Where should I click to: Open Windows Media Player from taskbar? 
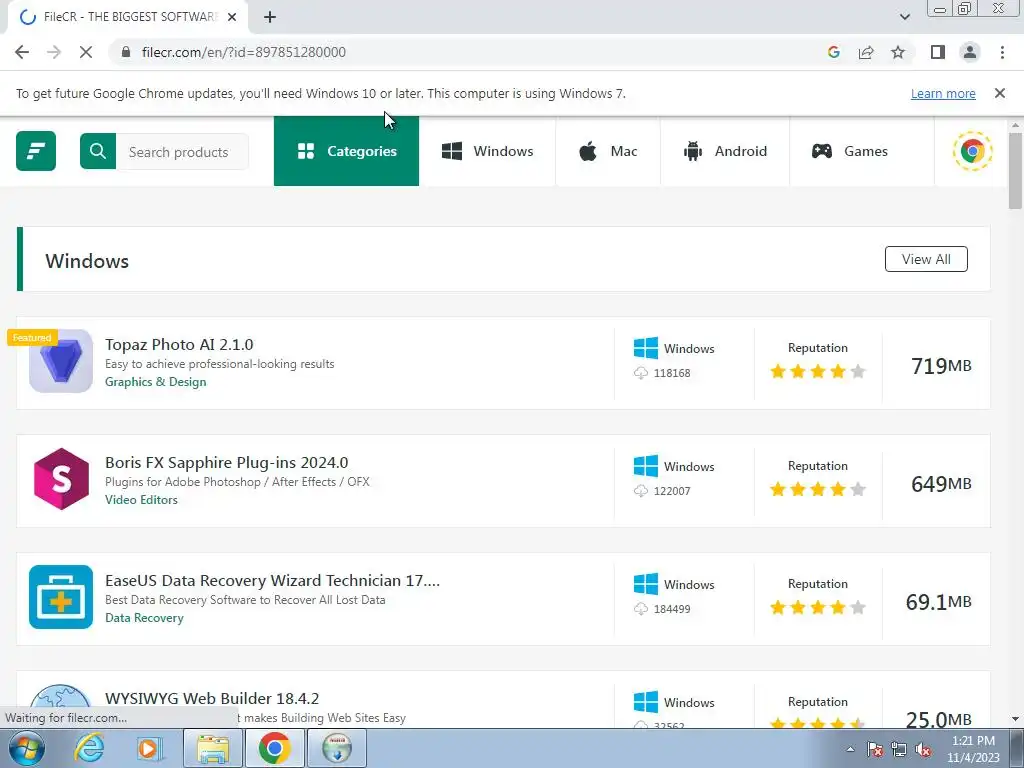(x=149, y=748)
